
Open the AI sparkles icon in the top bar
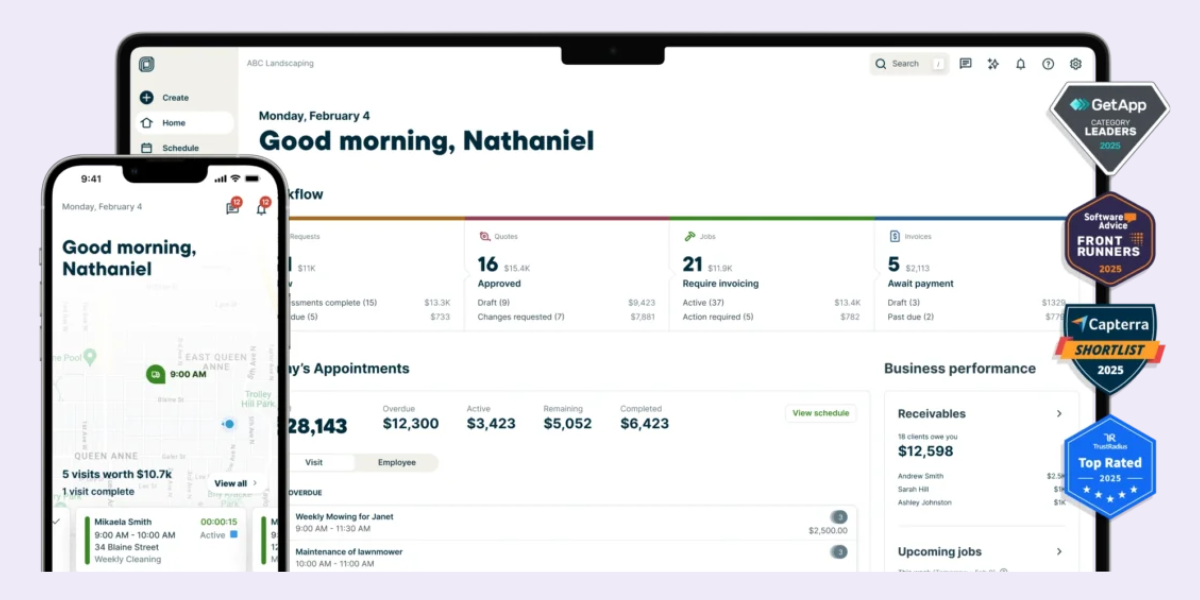click(993, 63)
